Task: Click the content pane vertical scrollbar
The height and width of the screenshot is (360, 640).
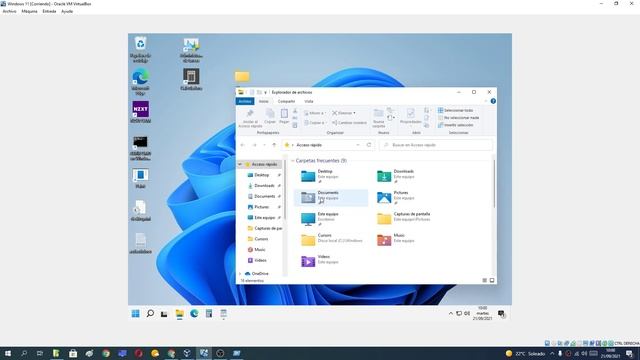Action: (494, 184)
